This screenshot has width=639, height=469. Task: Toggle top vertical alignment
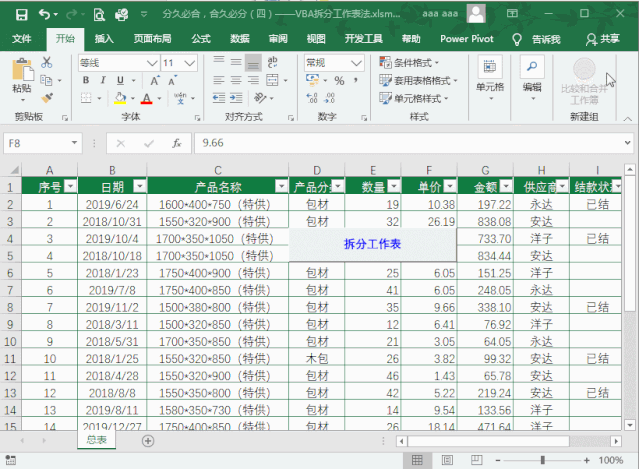click(x=219, y=62)
